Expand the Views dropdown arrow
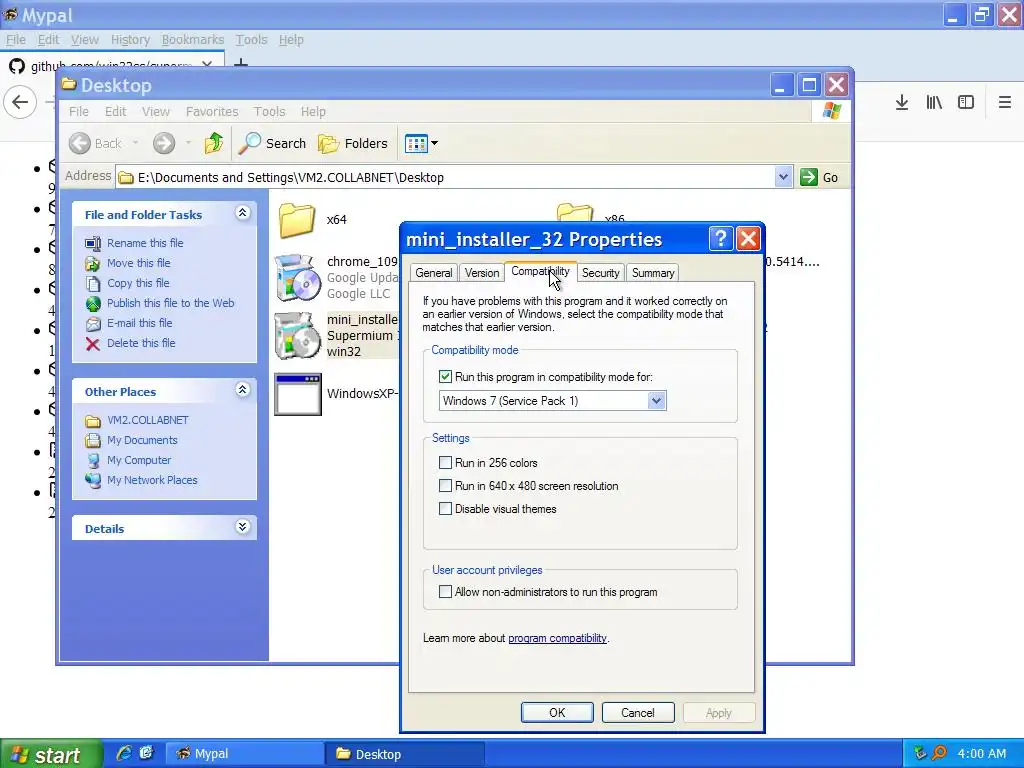The image size is (1024, 768). [435, 143]
